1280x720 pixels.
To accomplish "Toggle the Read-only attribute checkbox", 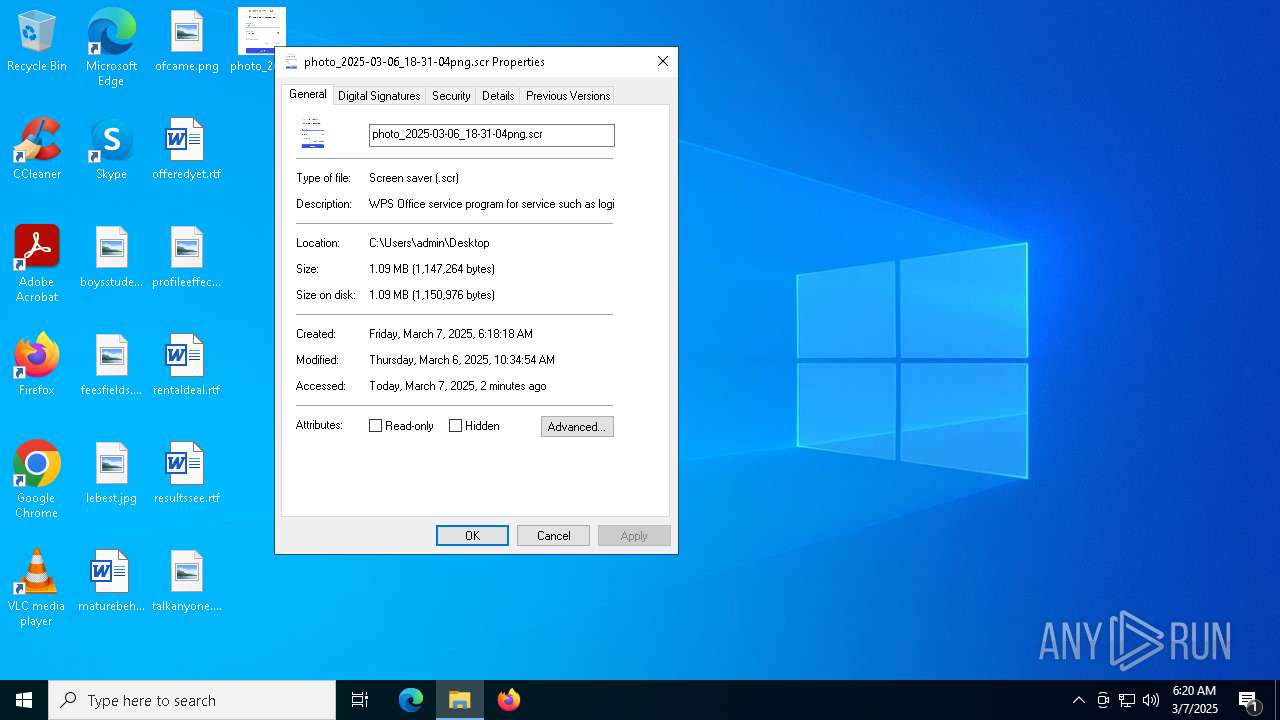I will coord(376,426).
